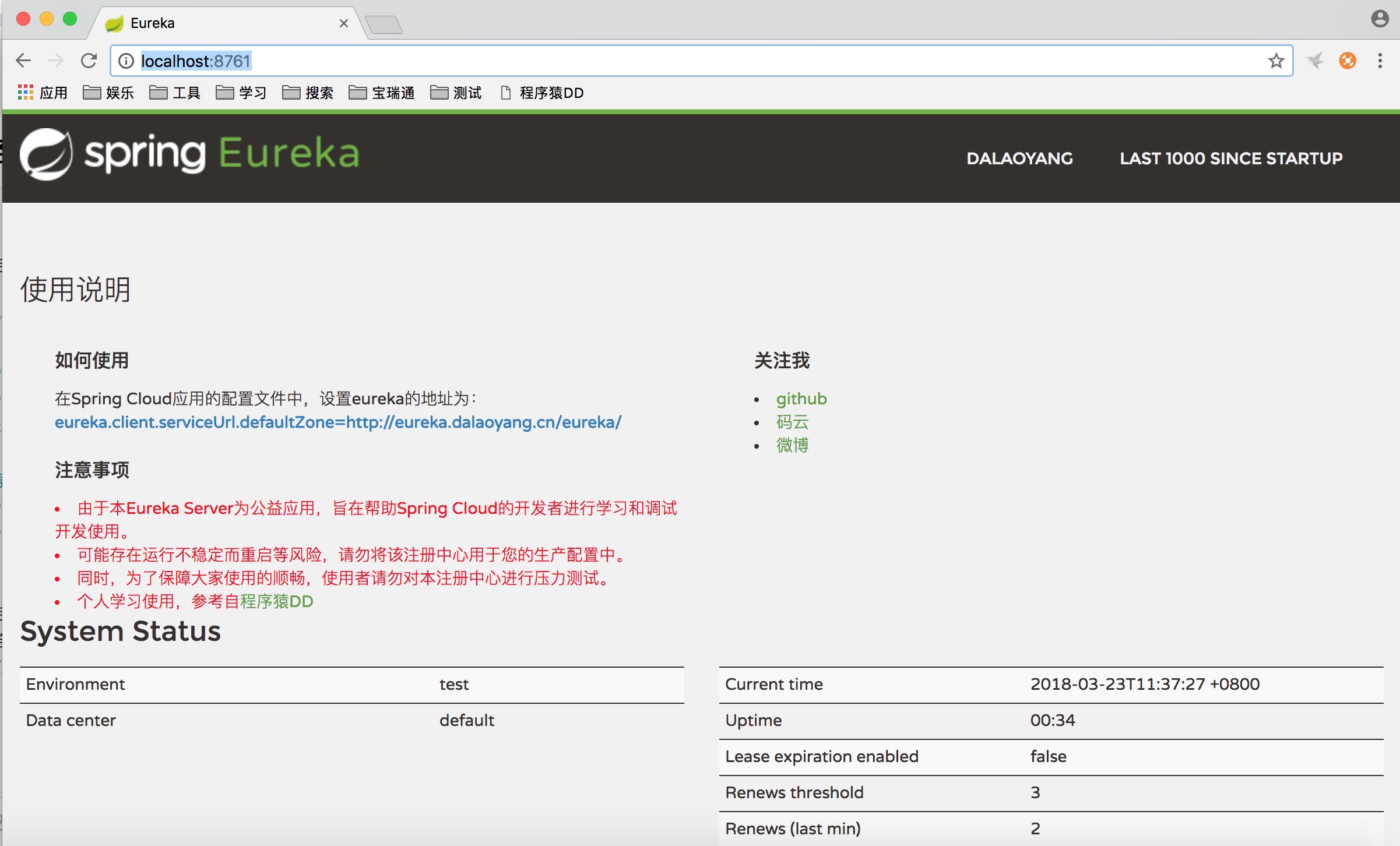
Task: Open the DALAOYANG nav item
Action: click(x=1019, y=158)
